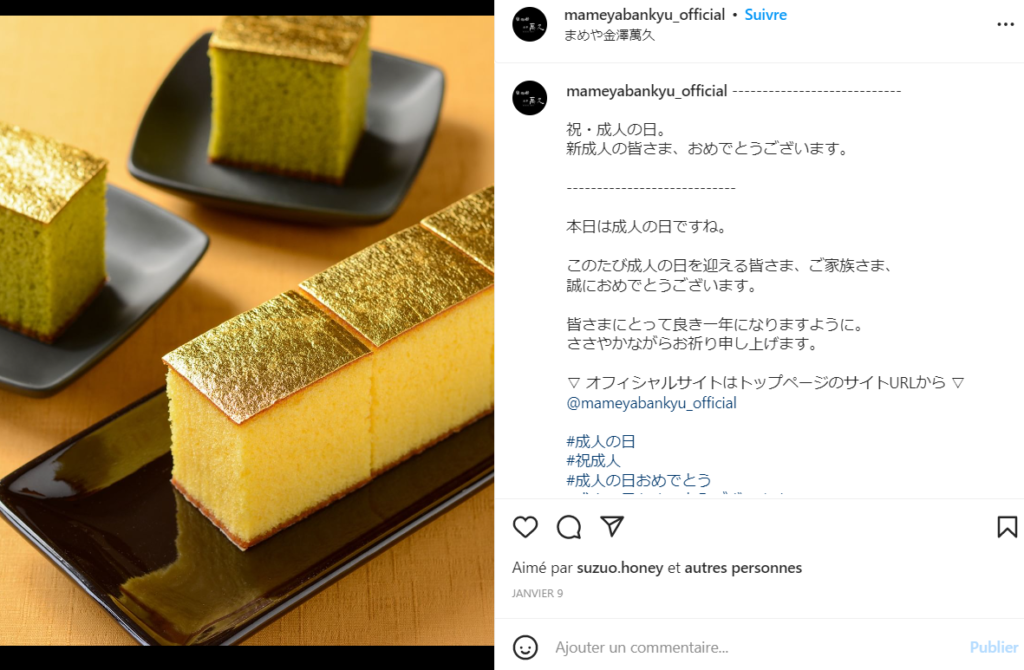Open the @mameyabankyu_official mention link

tap(651, 403)
